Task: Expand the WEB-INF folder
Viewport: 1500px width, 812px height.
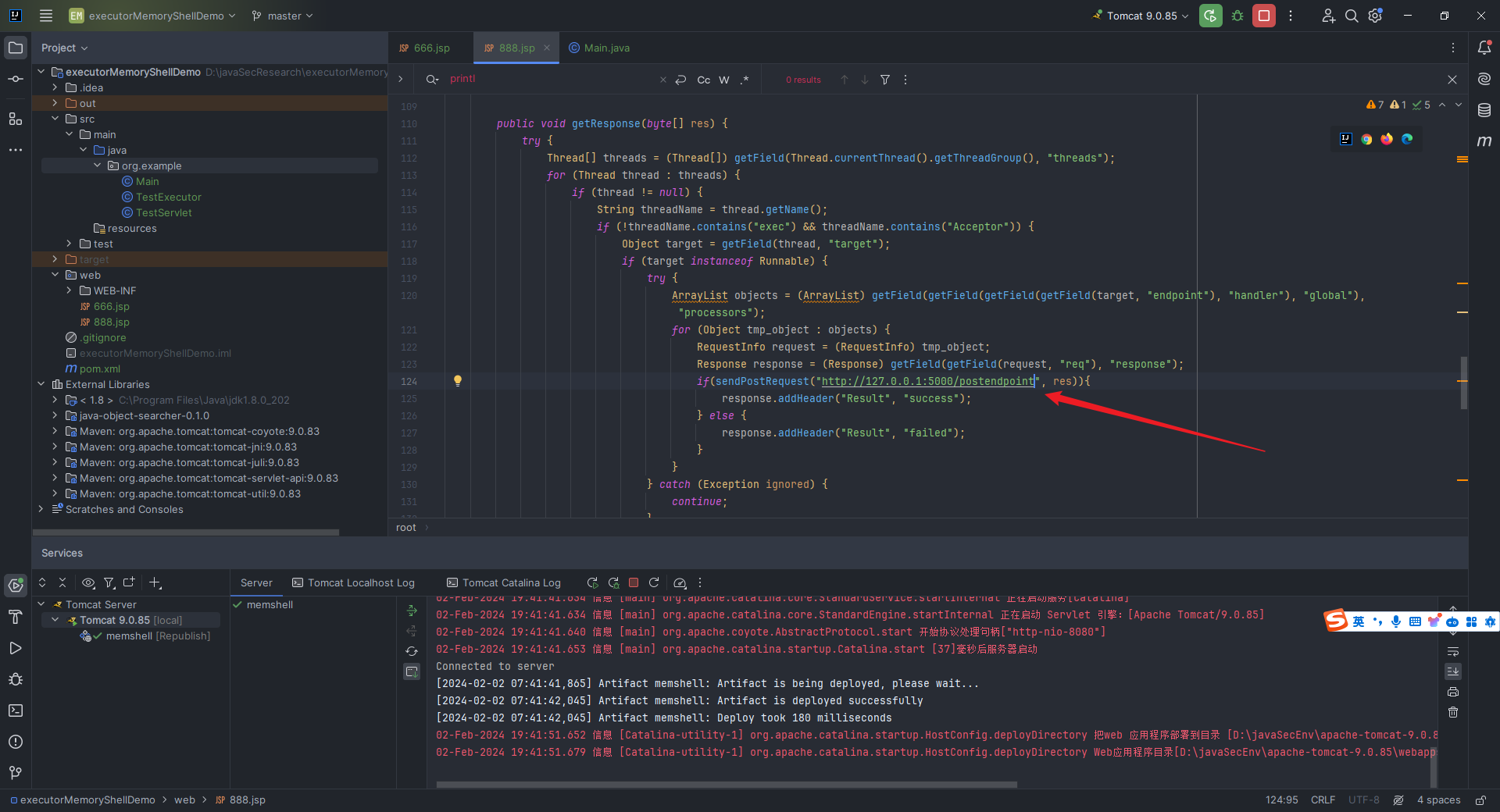Action: click(69, 290)
